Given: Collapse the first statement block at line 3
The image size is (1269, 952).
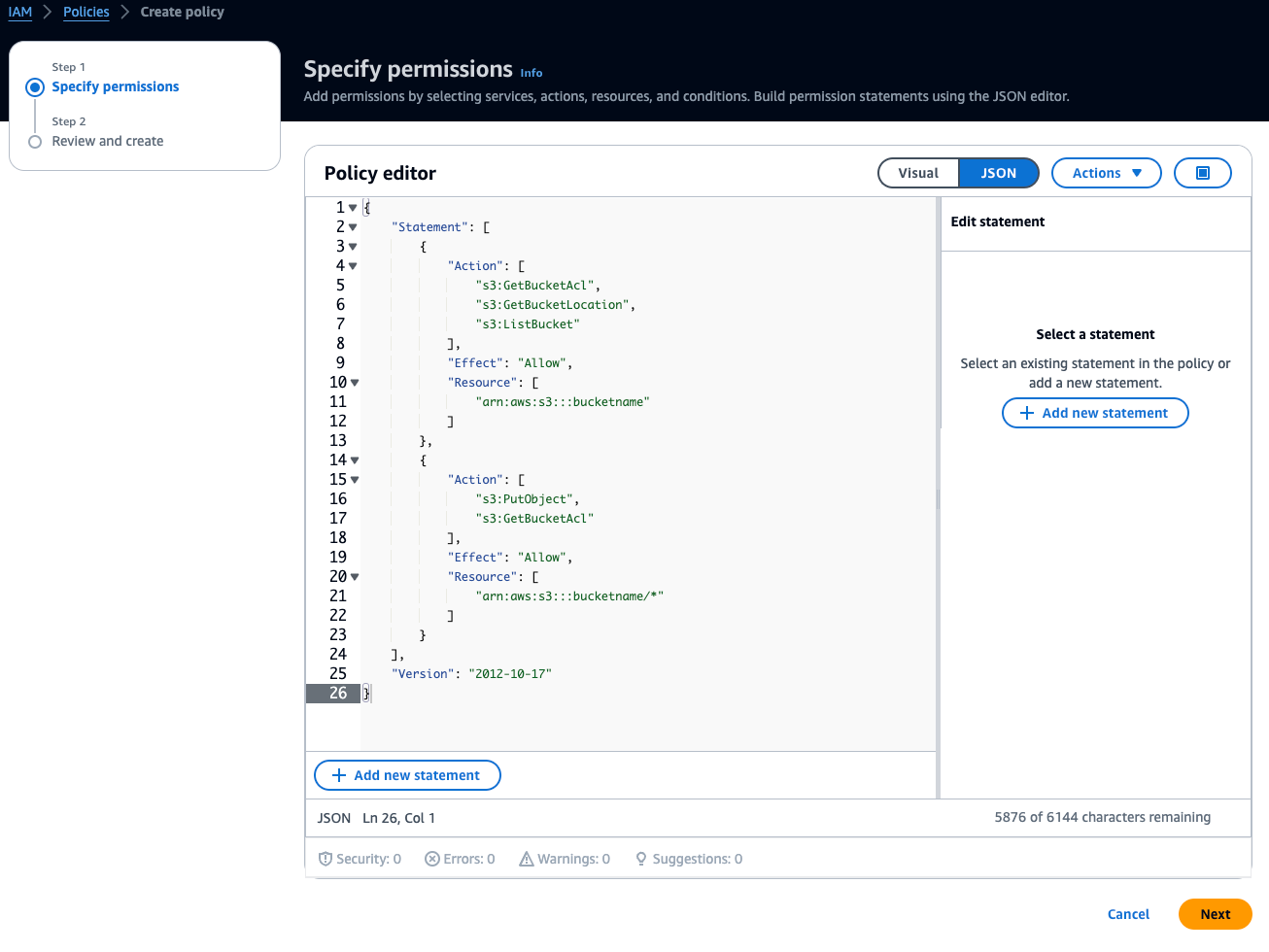Looking at the screenshot, I should tap(352, 246).
